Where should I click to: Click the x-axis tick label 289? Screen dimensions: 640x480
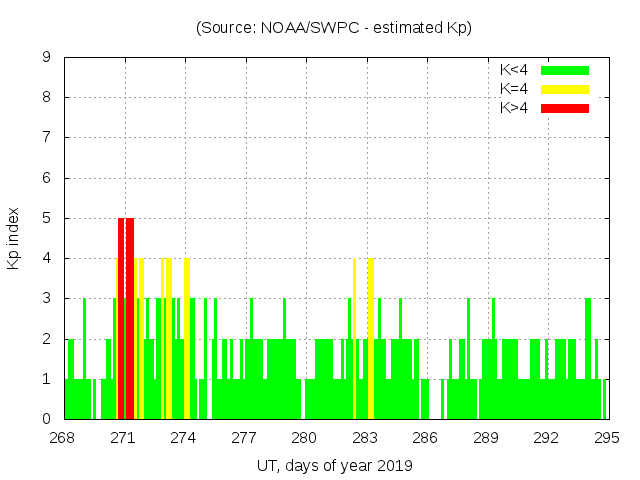[486, 438]
